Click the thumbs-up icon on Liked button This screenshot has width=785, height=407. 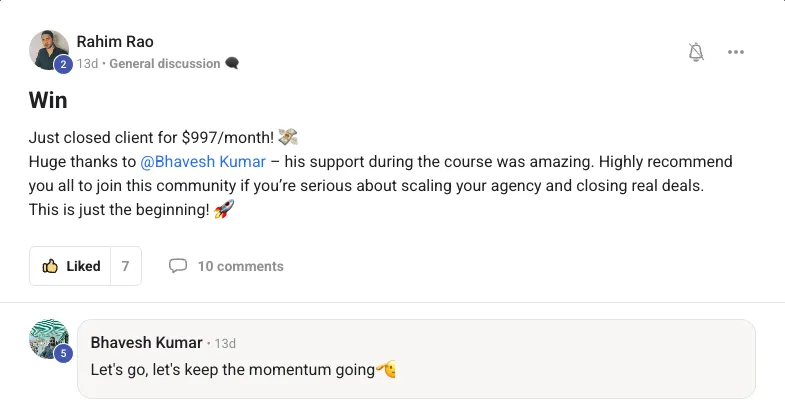click(50, 266)
